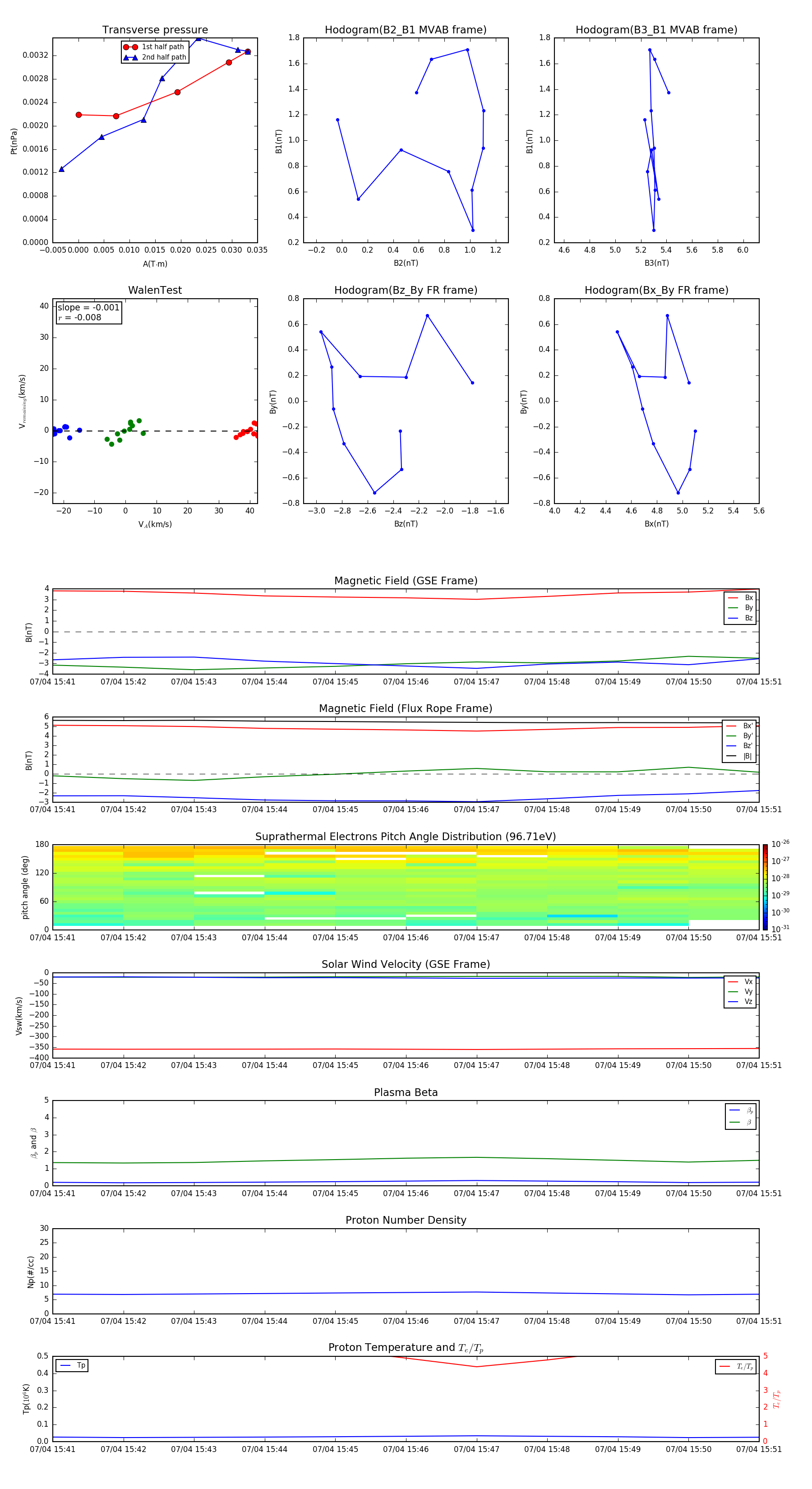This screenshot has width=812, height=1489.
Task: Select the |B| legend entry in Flux Rope Frame
Action: point(739,756)
